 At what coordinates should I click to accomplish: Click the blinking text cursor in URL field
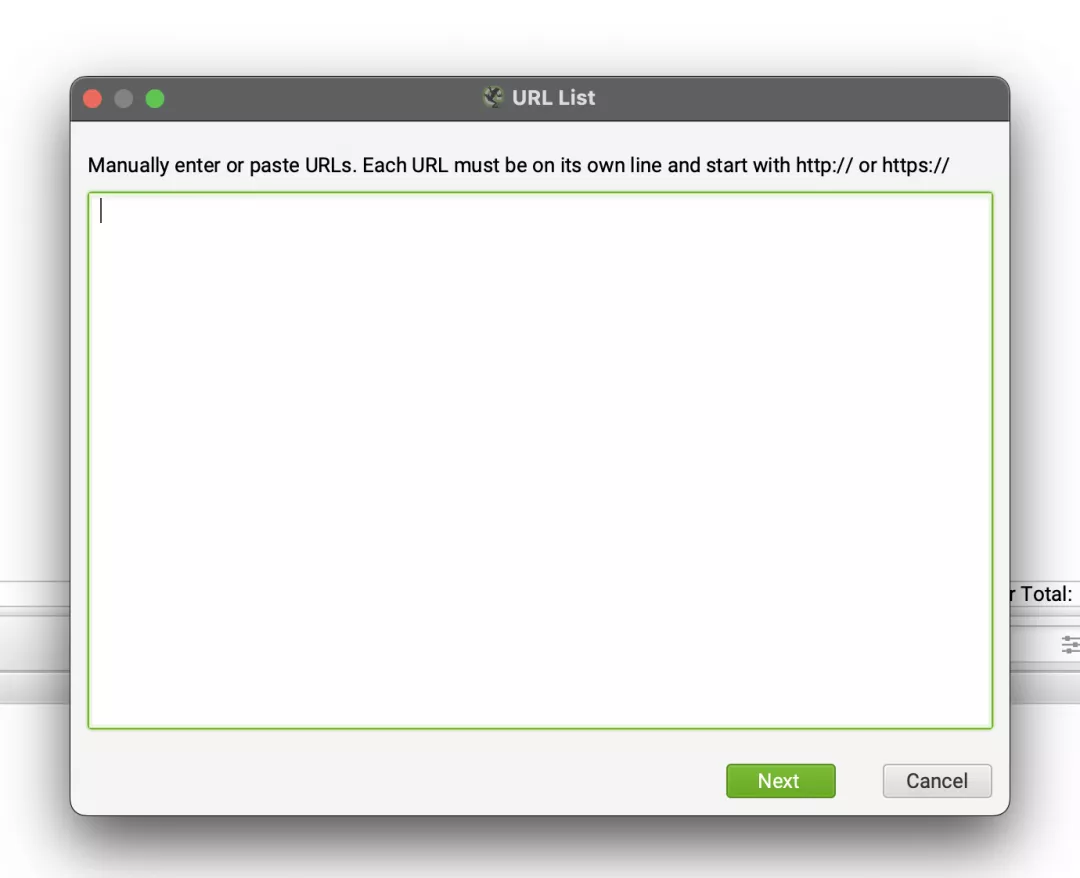coord(101,211)
